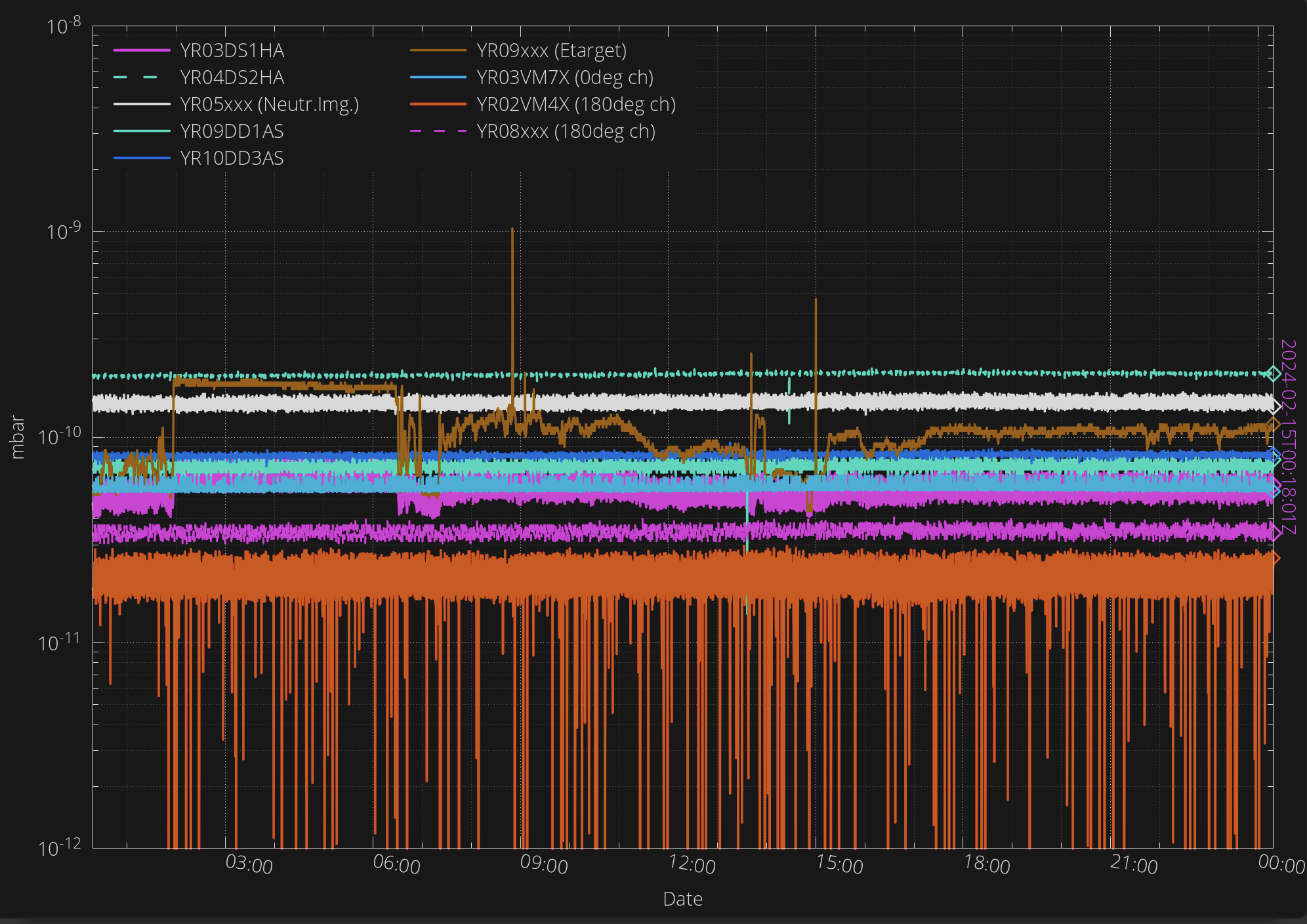Click the teal diamond marker at plot edge
This screenshot has width=1307, height=924.
point(1273,374)
